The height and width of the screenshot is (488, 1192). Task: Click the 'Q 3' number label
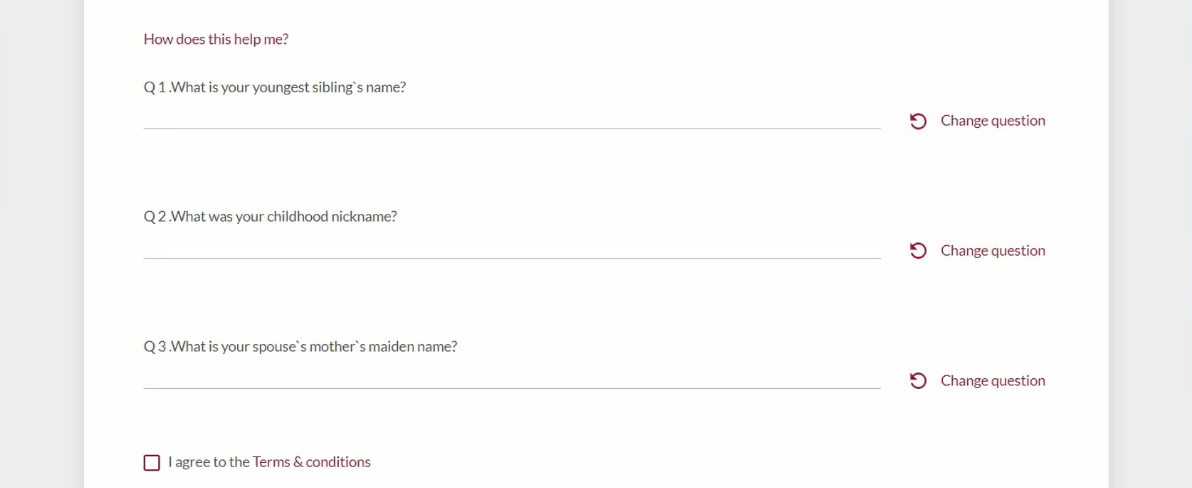[x=155, y=347]
